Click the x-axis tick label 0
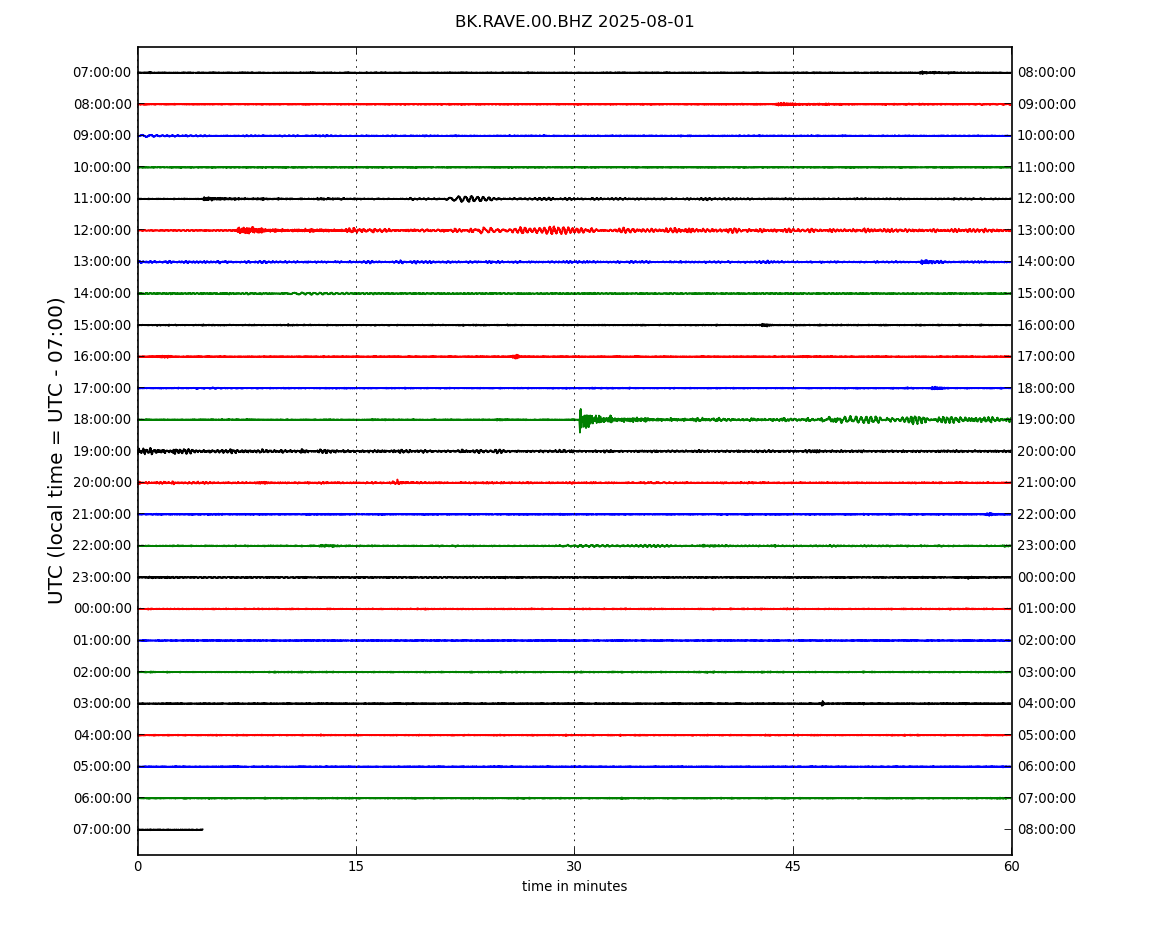 tap(138, 866)
